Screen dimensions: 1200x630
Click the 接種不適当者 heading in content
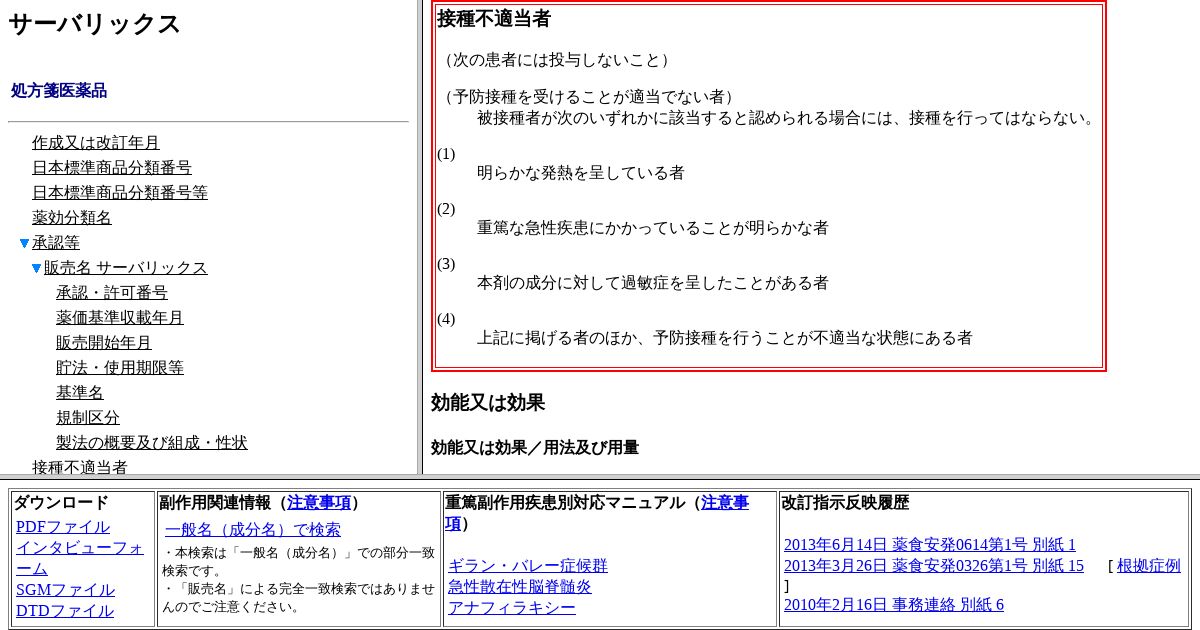click(x=494, y=19)
